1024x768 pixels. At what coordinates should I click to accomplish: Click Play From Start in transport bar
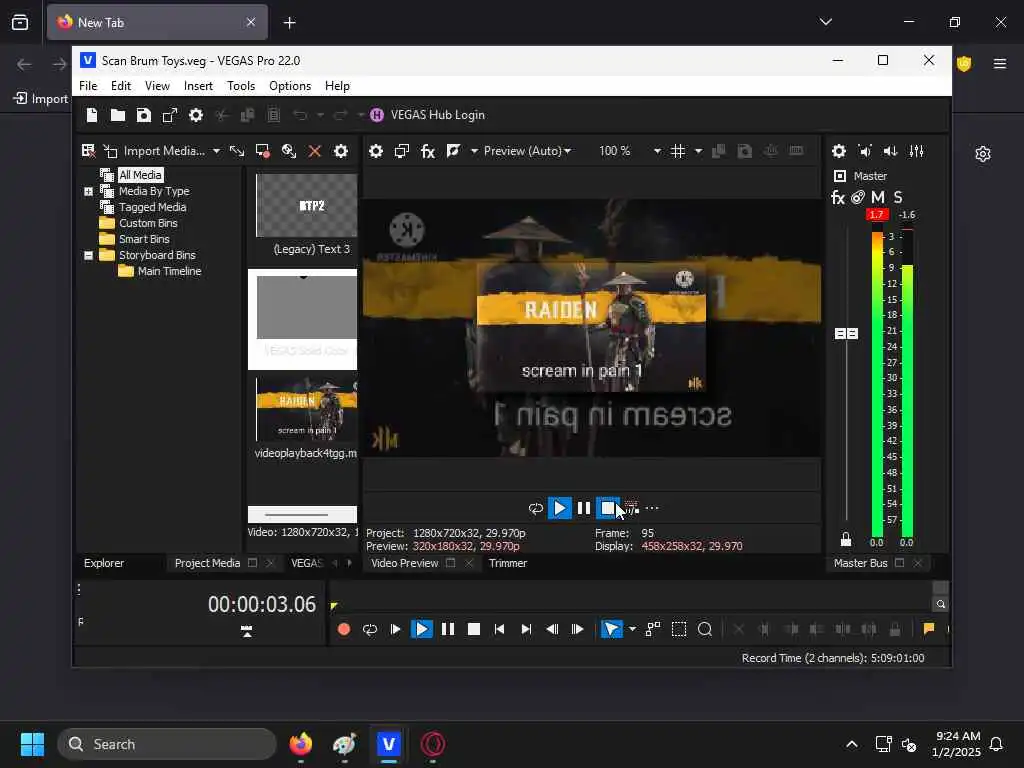tap(395, 629)
